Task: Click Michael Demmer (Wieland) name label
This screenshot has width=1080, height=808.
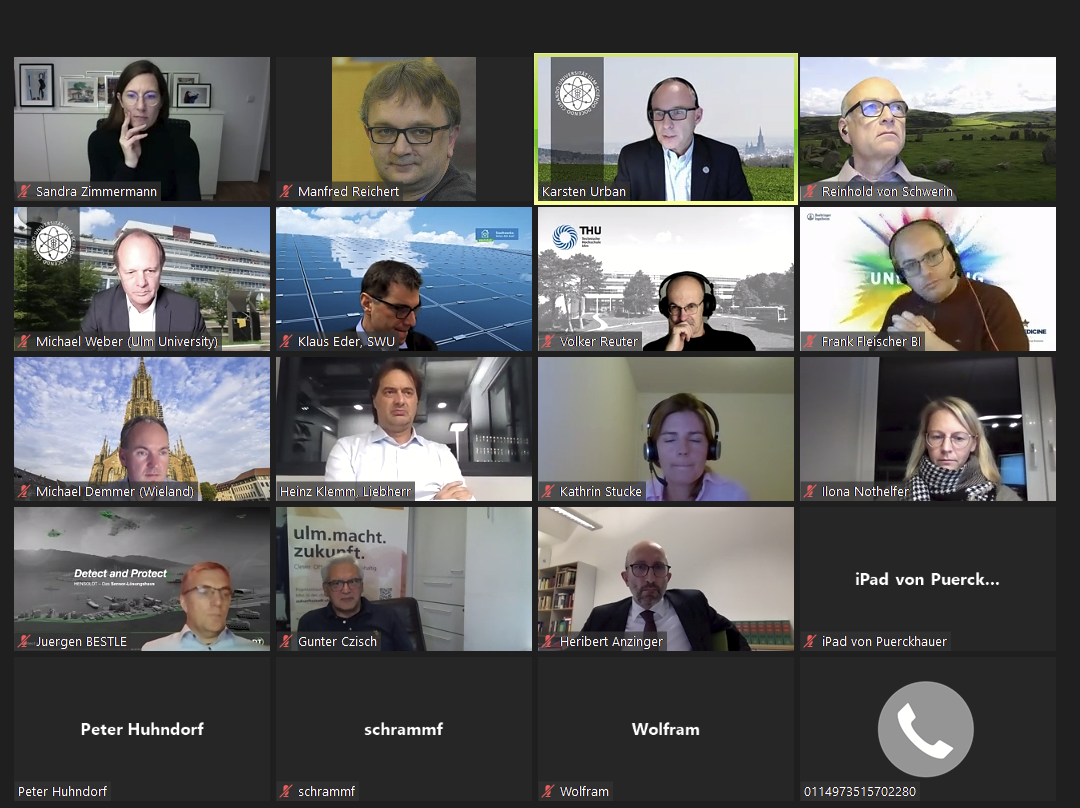Action: point(115,492)
